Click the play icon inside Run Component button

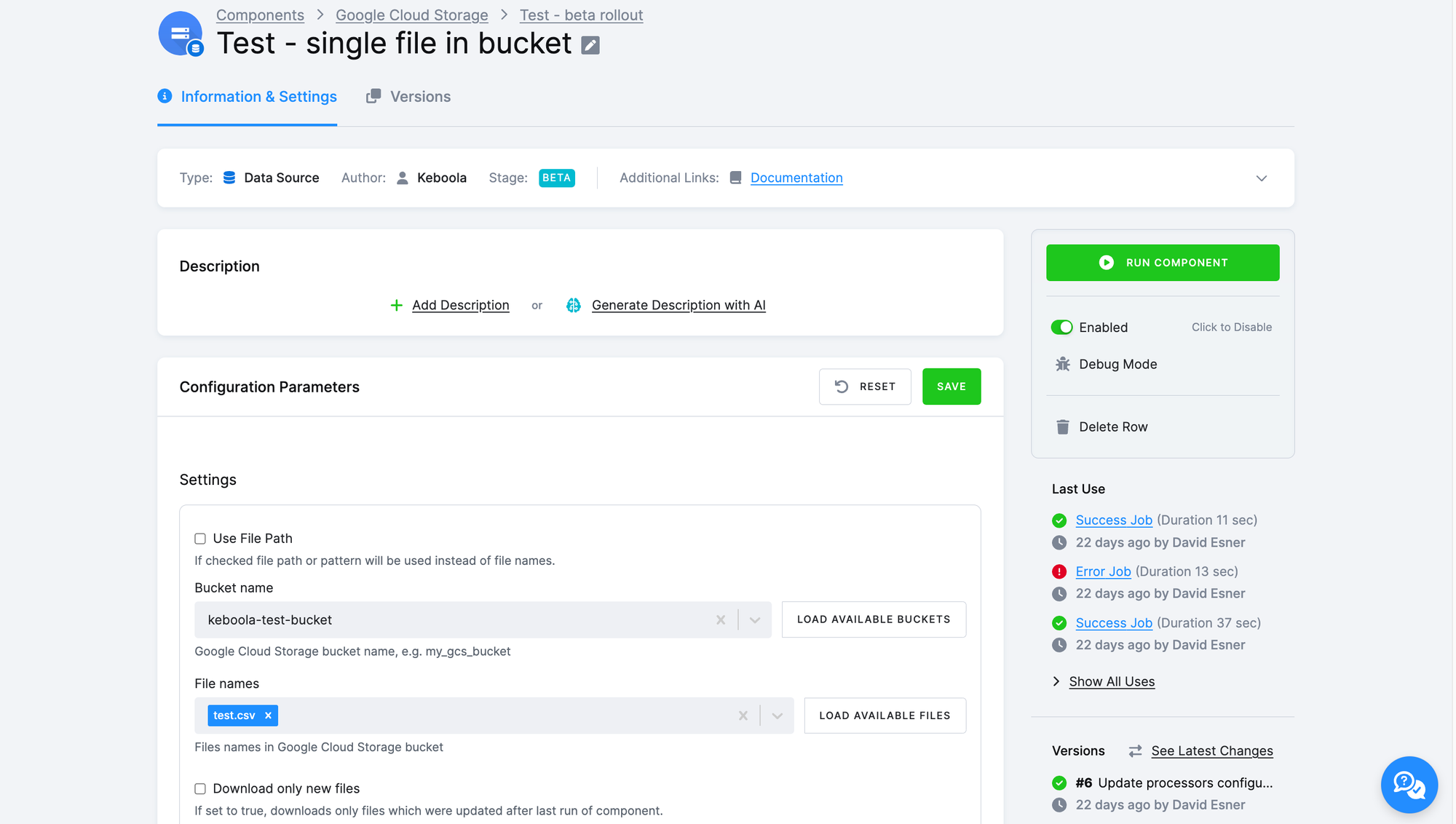tap(1106, 262)
